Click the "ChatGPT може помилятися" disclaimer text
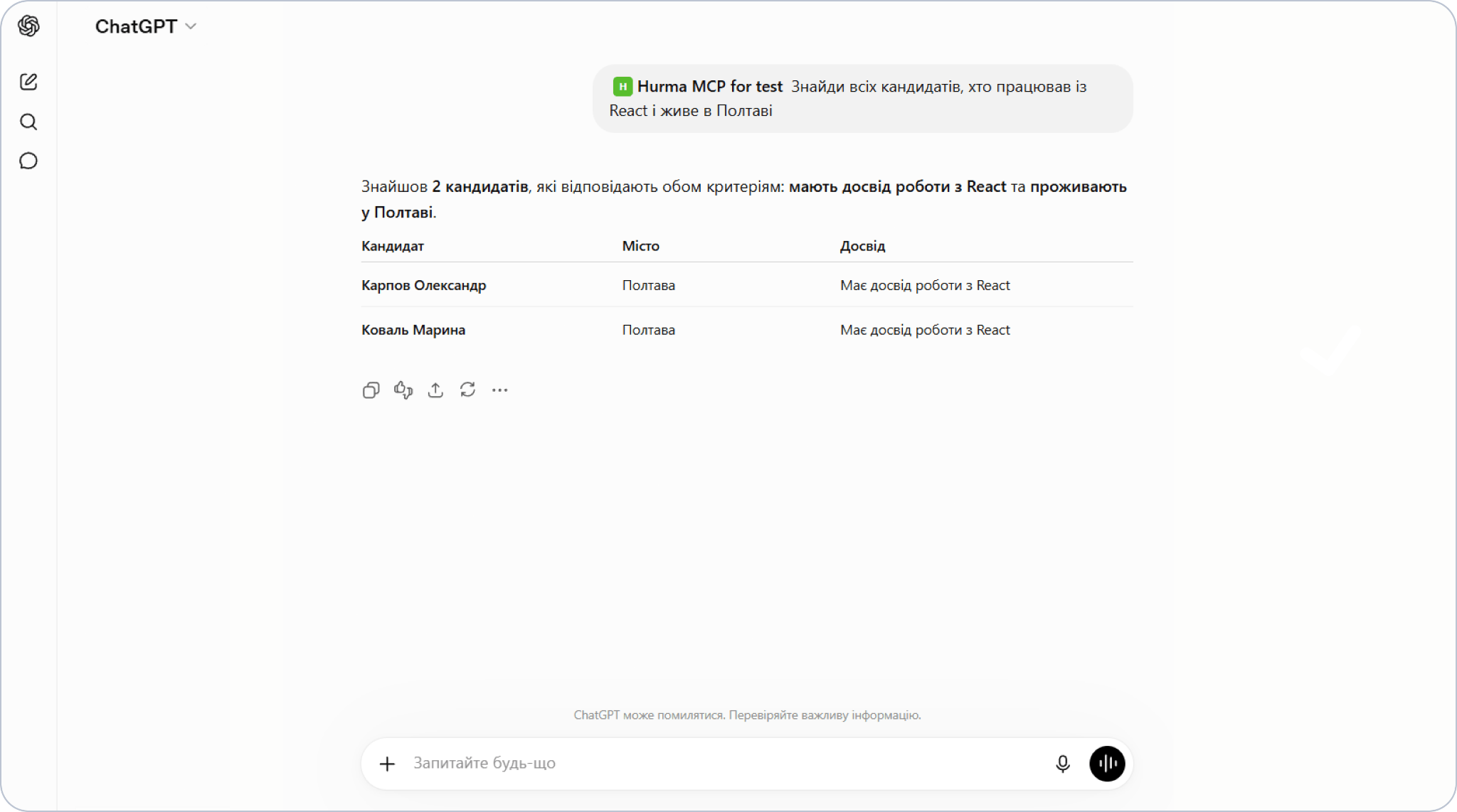The width and height of the screenshot is (1457, 812). click(747, 715)
